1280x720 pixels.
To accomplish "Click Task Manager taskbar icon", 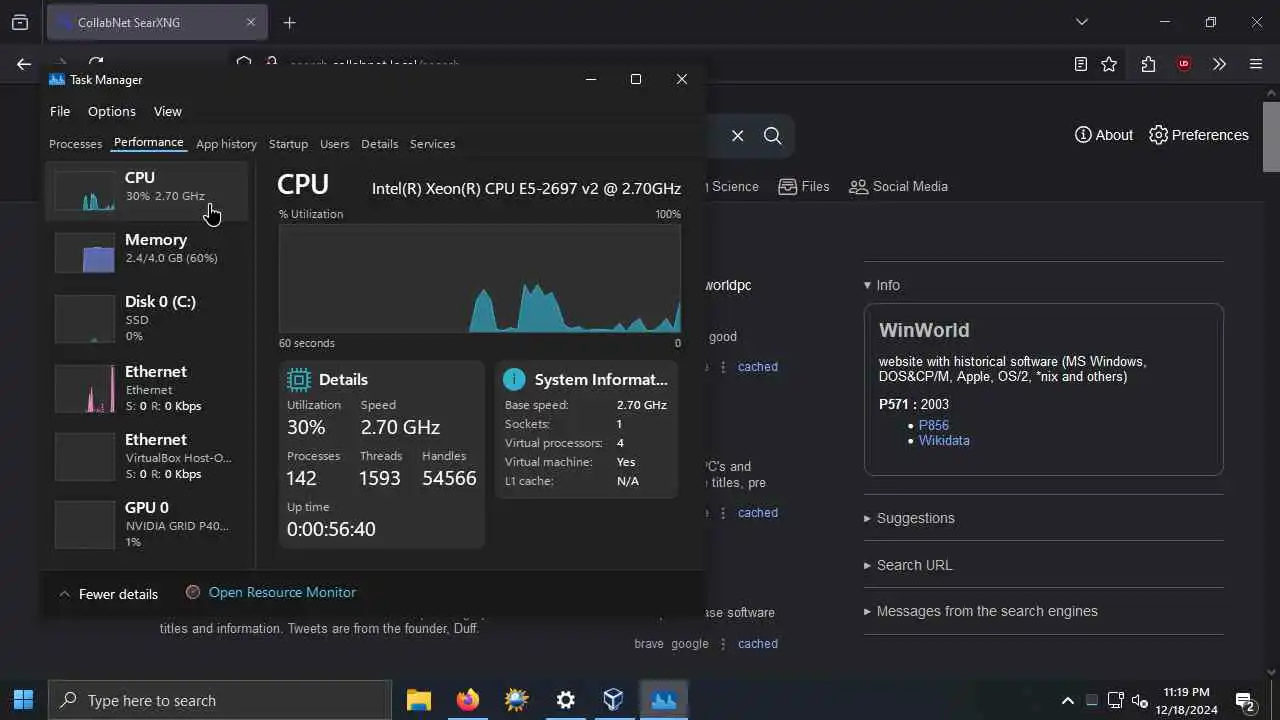I will pos(664,700).
